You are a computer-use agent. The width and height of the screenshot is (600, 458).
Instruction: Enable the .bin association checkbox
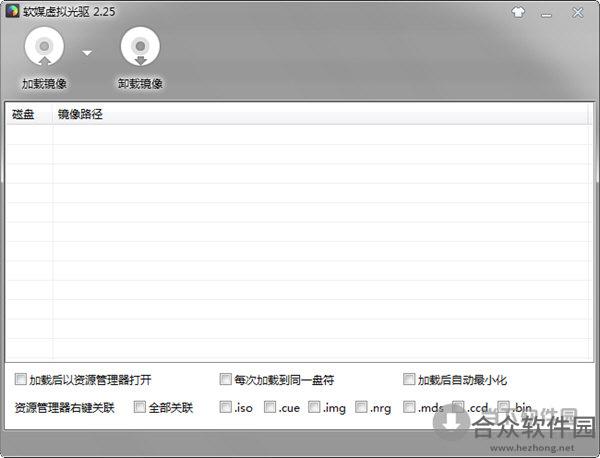tap(504, 407)
